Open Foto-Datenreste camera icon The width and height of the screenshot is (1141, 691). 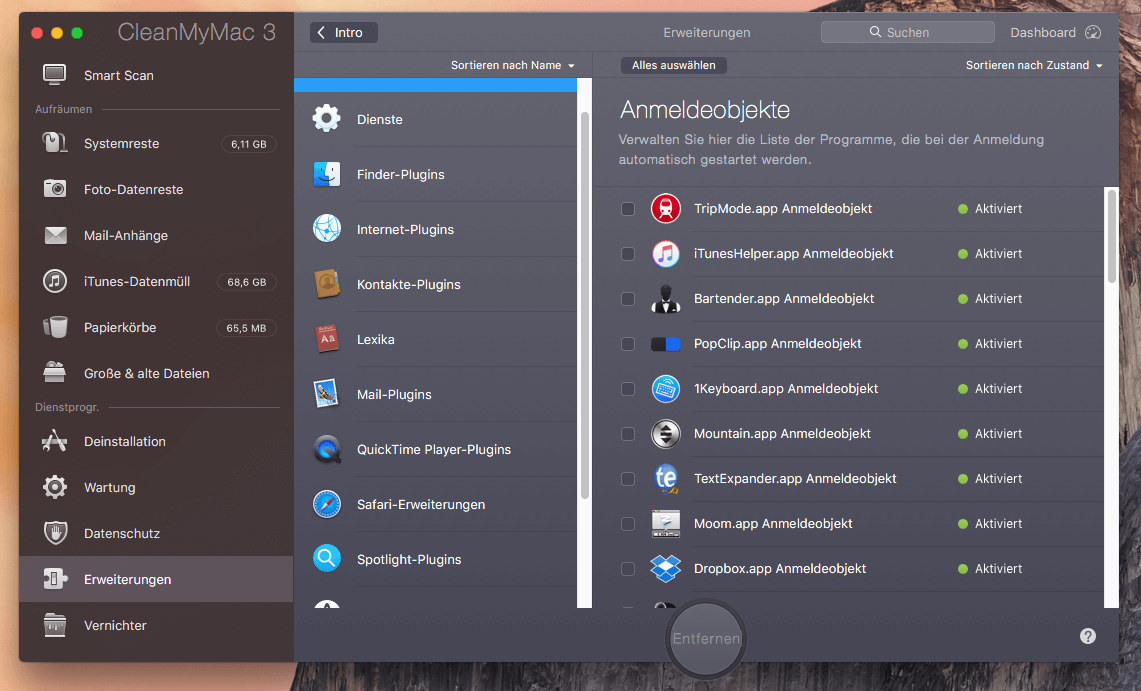pos(55,189)
